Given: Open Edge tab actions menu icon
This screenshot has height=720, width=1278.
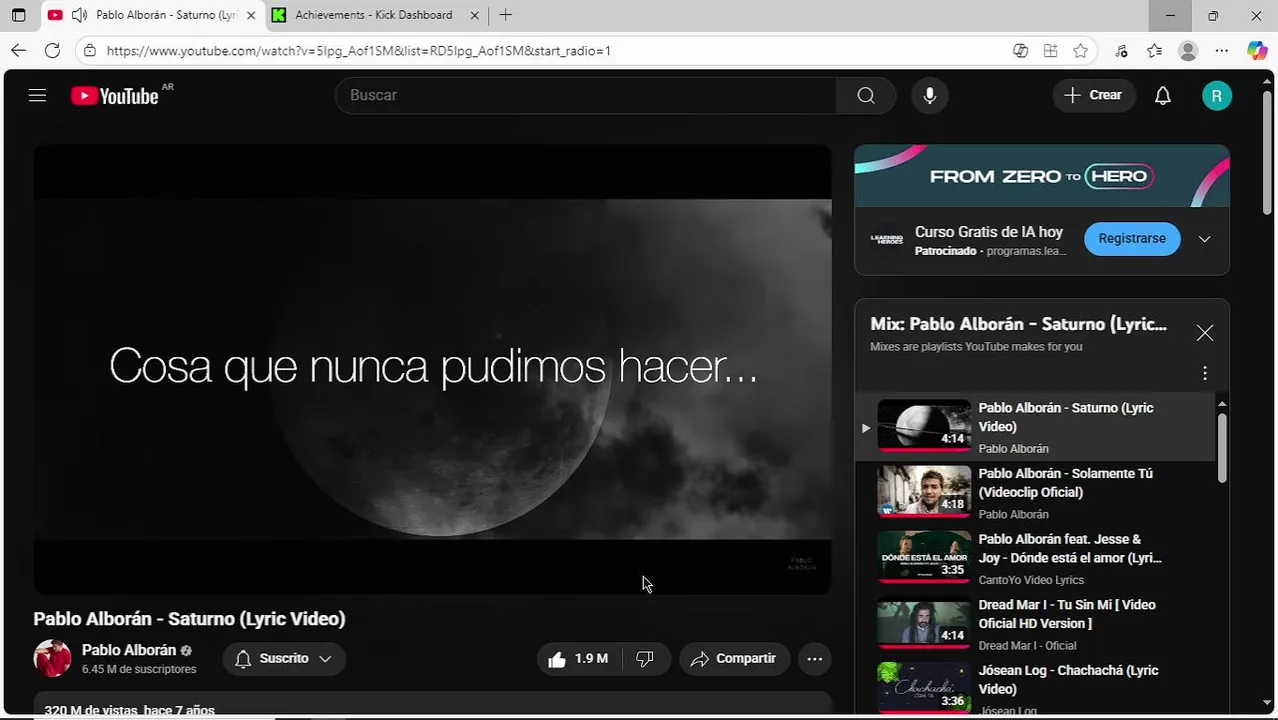Looking at the screenshot, I should [18, 15].
